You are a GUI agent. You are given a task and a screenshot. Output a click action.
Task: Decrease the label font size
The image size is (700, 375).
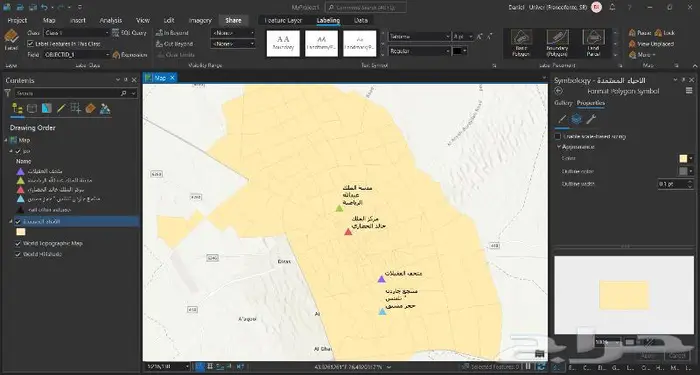489,37
